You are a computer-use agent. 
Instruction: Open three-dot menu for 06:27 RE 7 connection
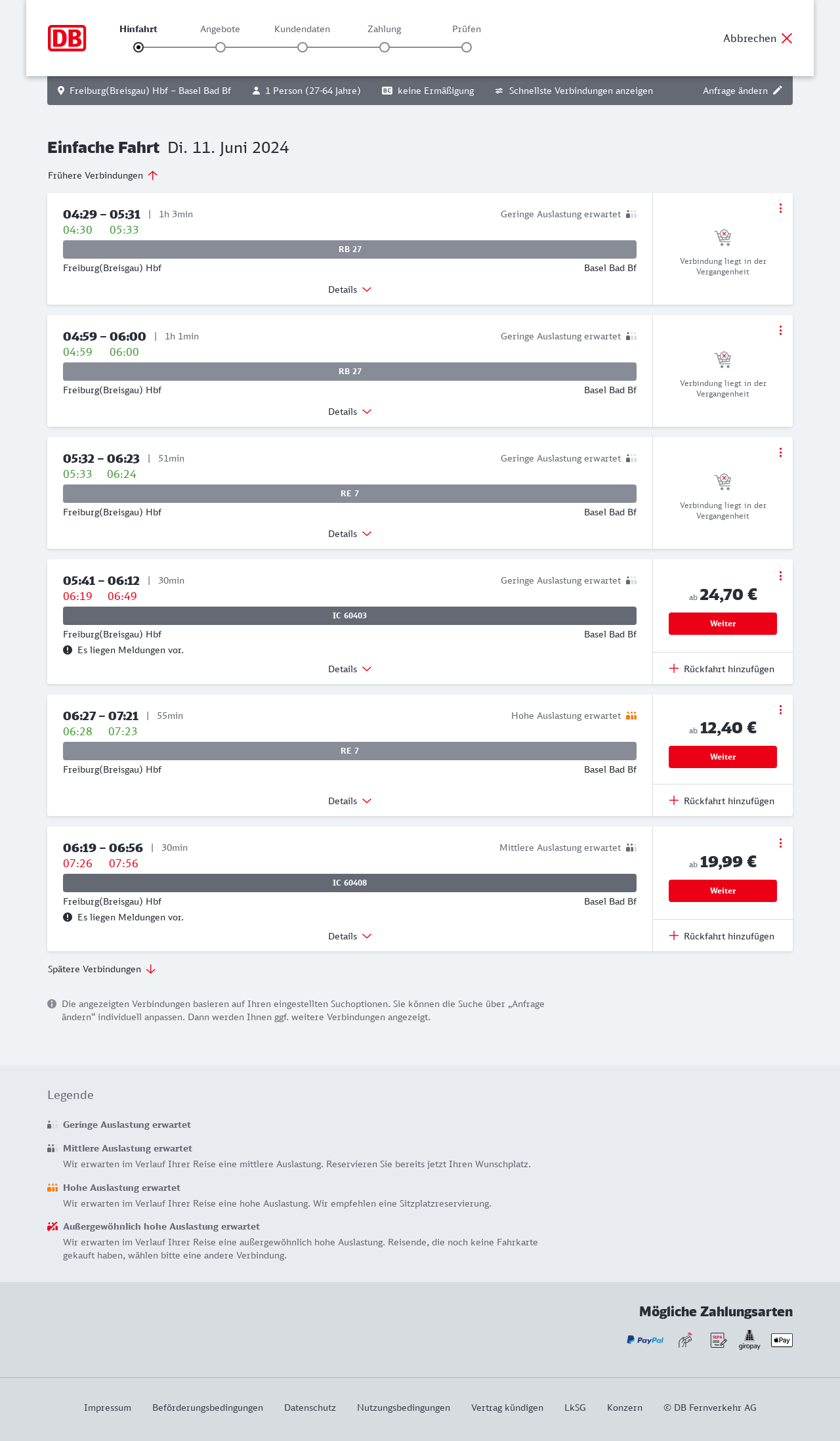(x=780, y=710)
